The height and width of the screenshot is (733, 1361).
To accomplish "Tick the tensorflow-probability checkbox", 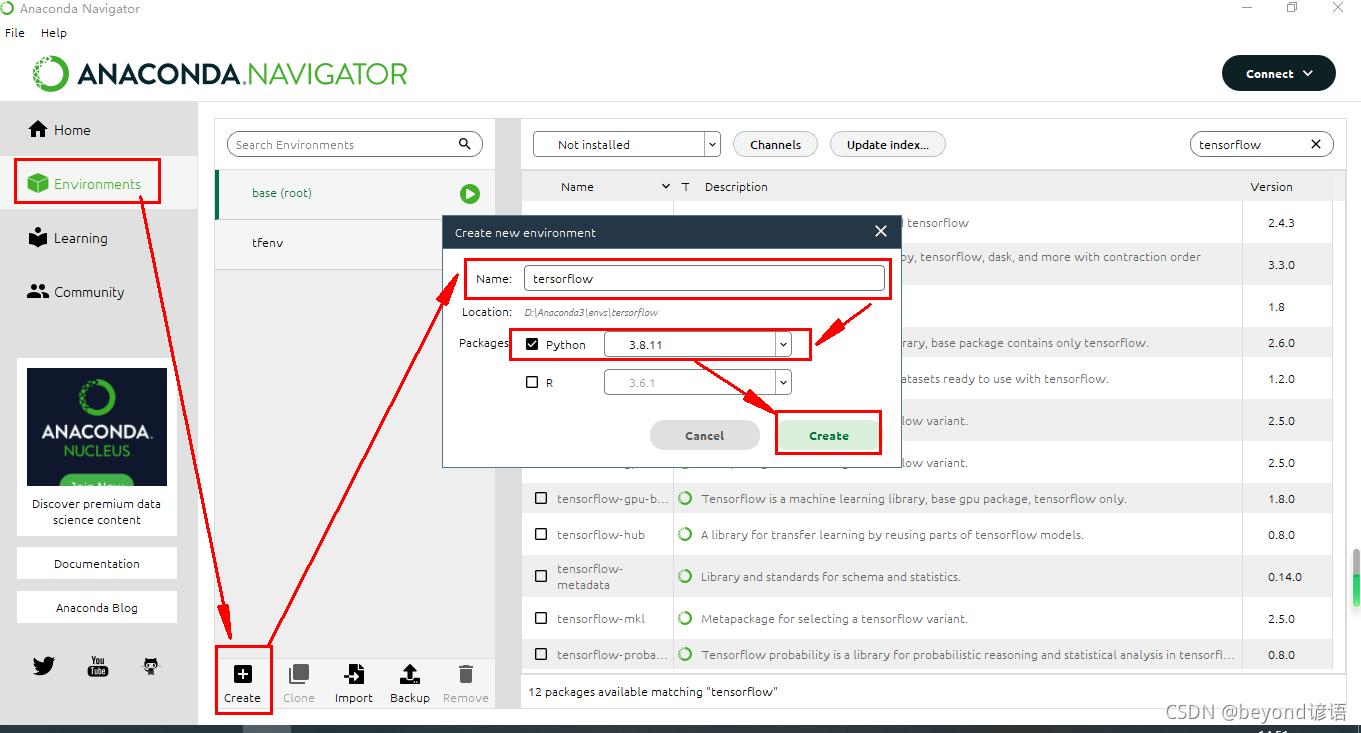I will 541,655.
